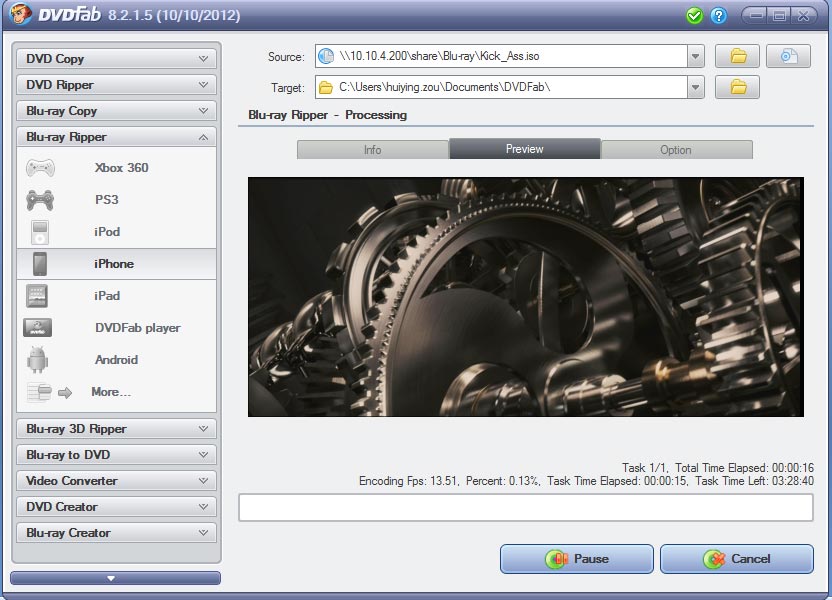
Task: Click the iPad device icon
Action: point(37,296)
